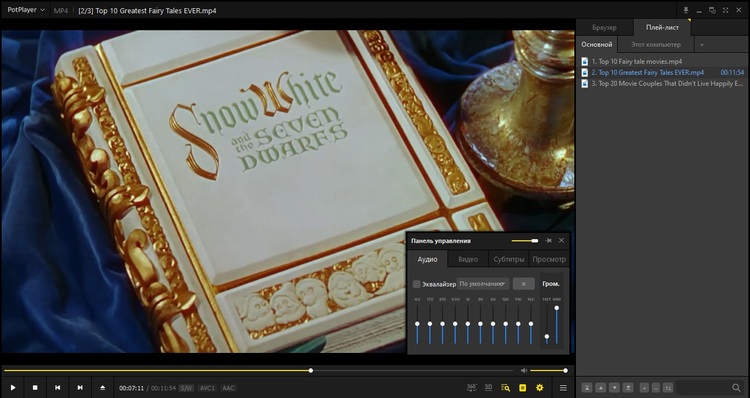Open the PotPlayer main menu dropdown

tap(26, 10)
